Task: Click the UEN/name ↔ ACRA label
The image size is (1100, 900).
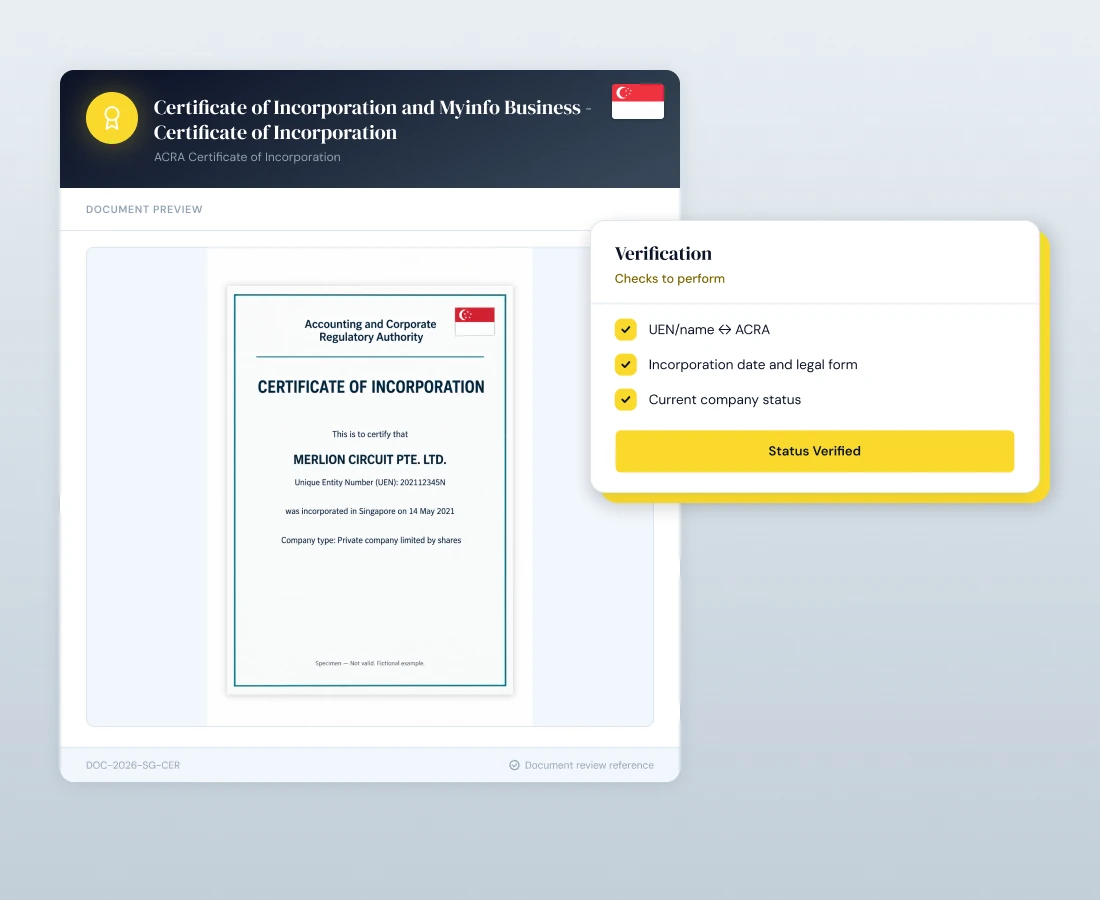Action: [x=709, y=329]
